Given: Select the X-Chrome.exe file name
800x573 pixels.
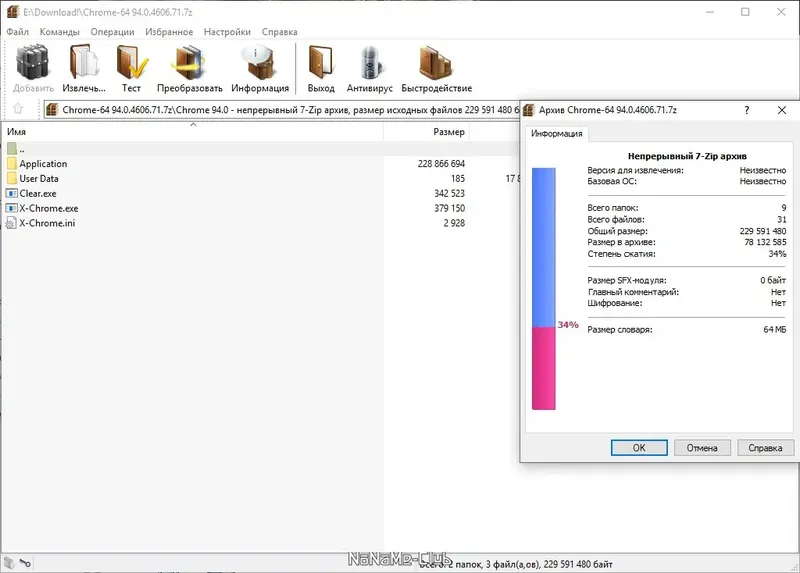Looking at the screenshot, I should 48,208.
